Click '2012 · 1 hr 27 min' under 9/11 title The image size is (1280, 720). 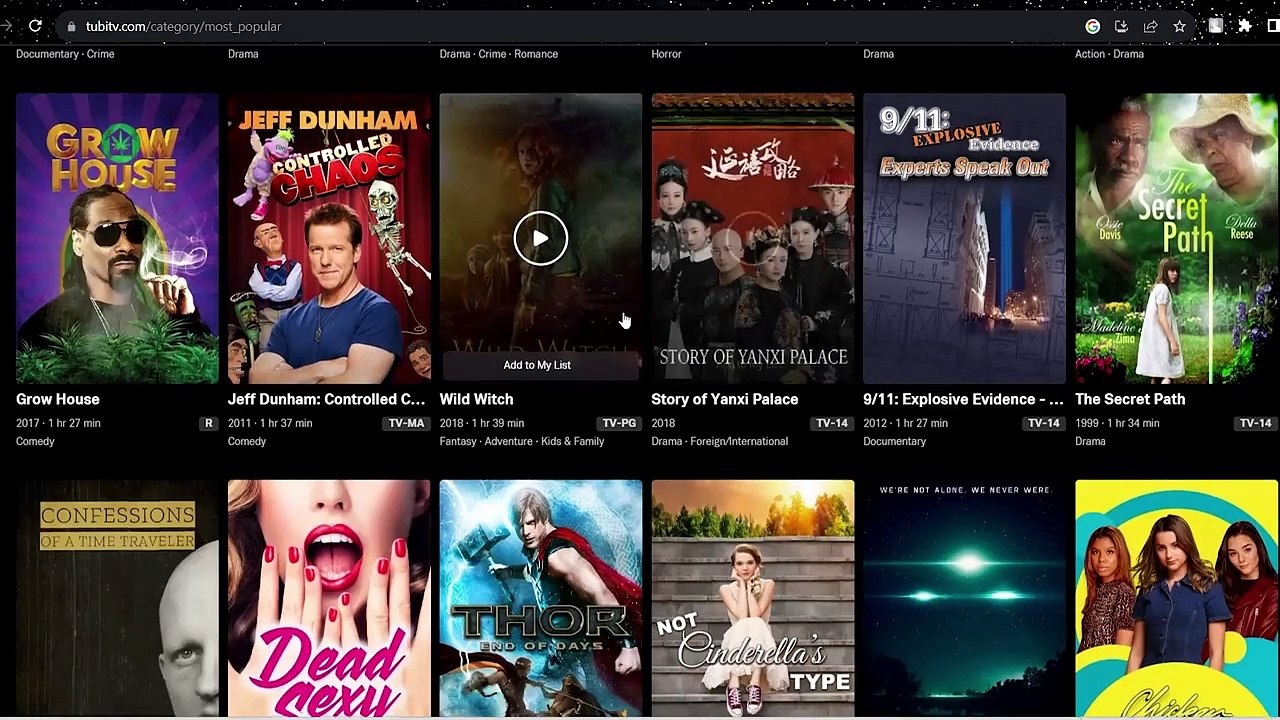(906, 423)
